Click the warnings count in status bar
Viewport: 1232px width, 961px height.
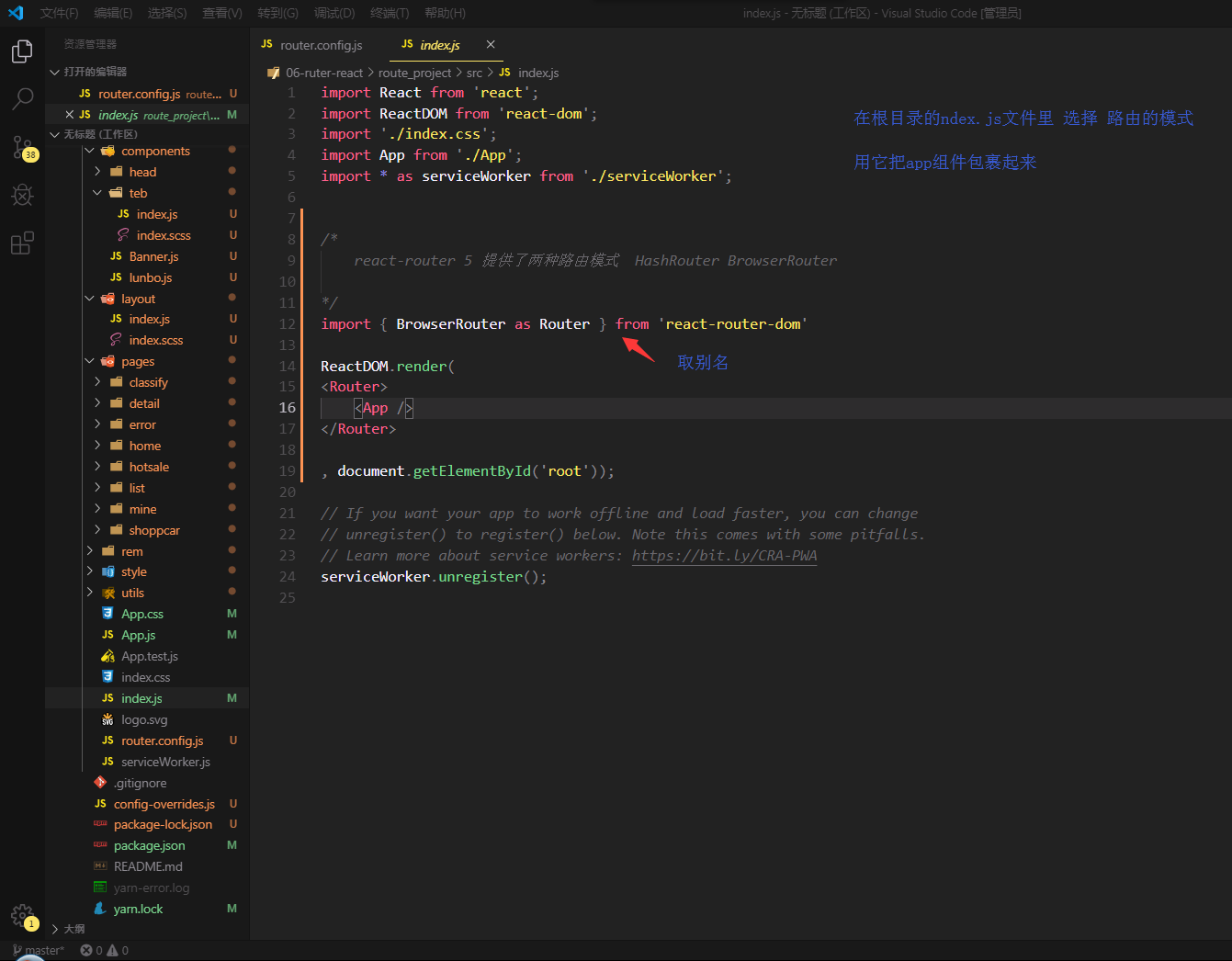pos(118,950)
